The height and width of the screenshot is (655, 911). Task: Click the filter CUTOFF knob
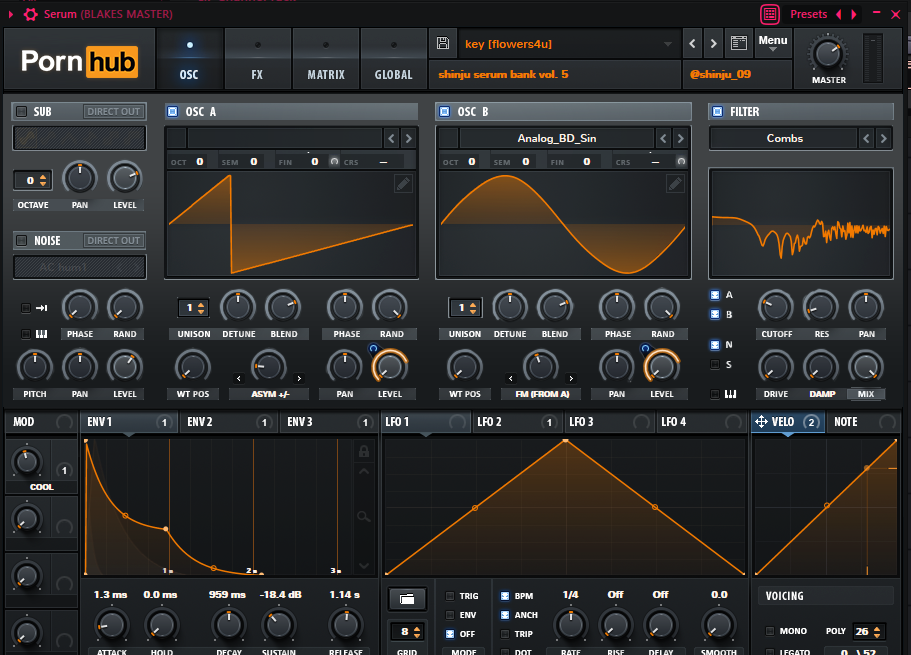click(776, 307)
